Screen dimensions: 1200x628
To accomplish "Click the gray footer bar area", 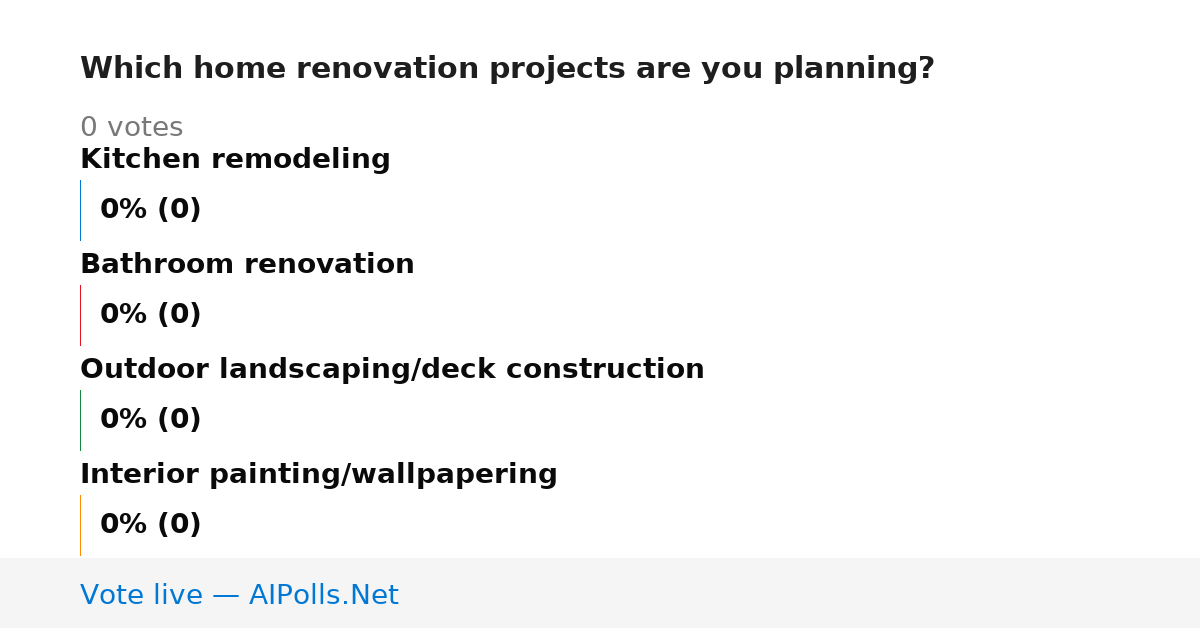I will pos(600,593).
